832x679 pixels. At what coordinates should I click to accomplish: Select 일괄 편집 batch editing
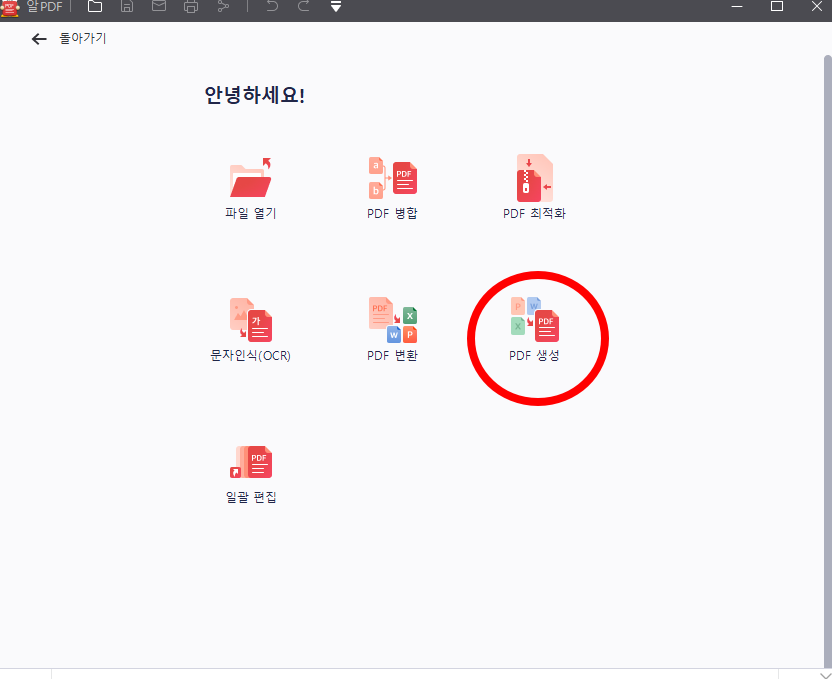pyautogui.click(x=249, y=471)
